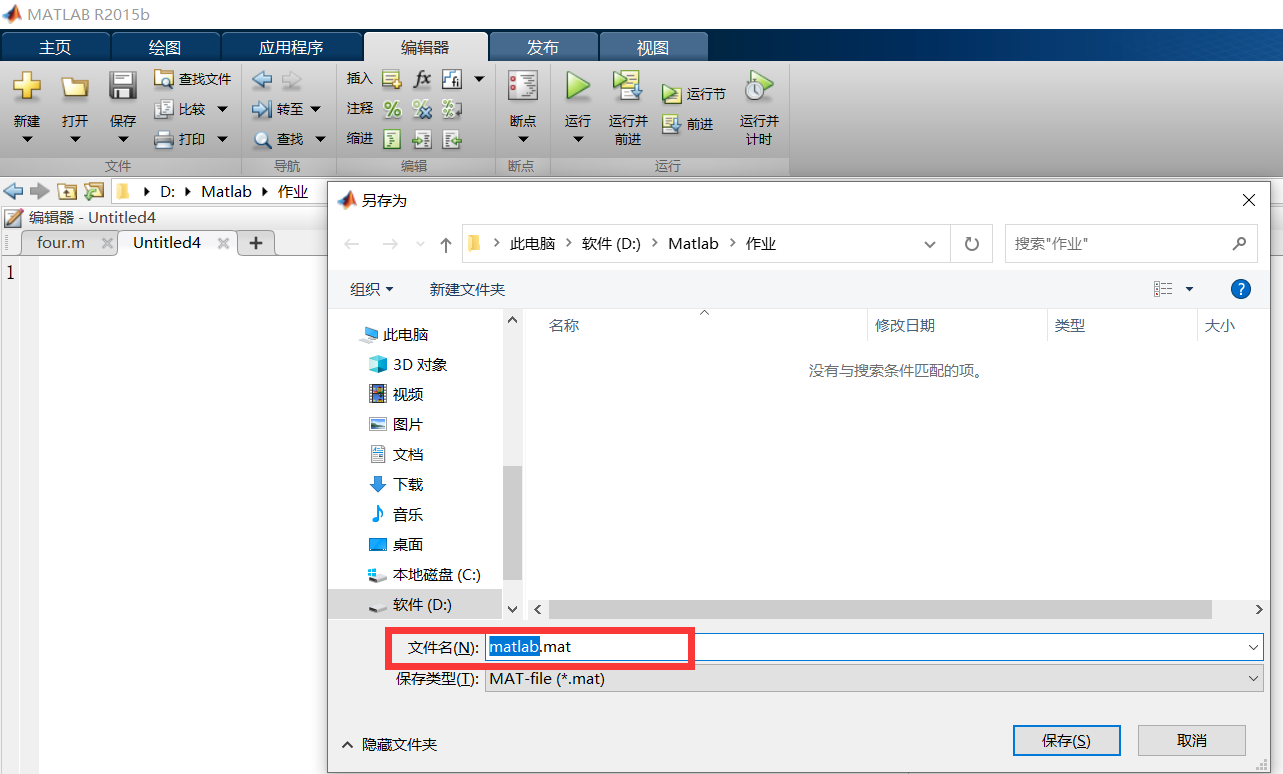Click the smart indent icon beside 缩进
Screen dimensions: 1283x774
click(392, 139)
